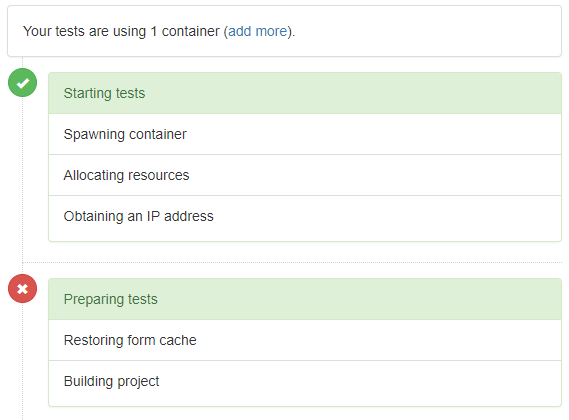
Task: Click the red X failure icon
Action: 22,289
